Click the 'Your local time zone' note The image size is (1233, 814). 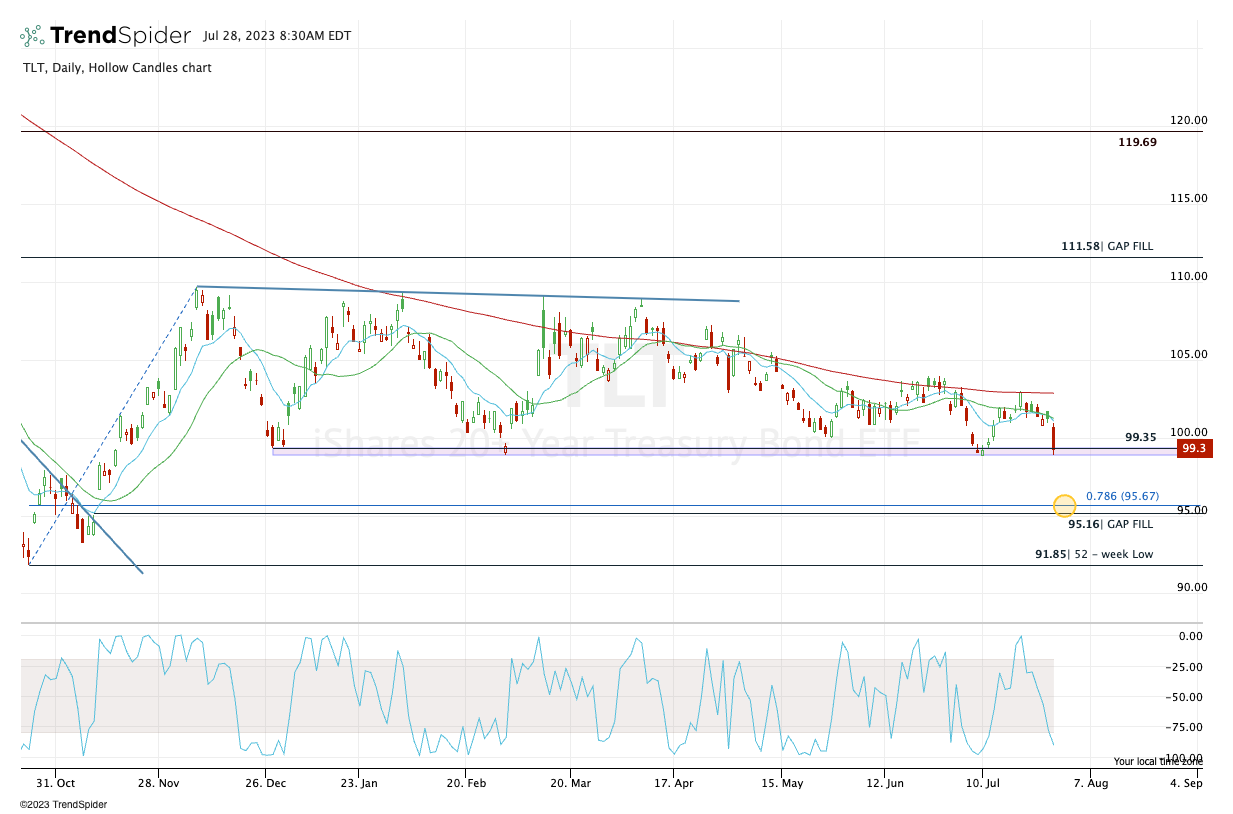1158,761
